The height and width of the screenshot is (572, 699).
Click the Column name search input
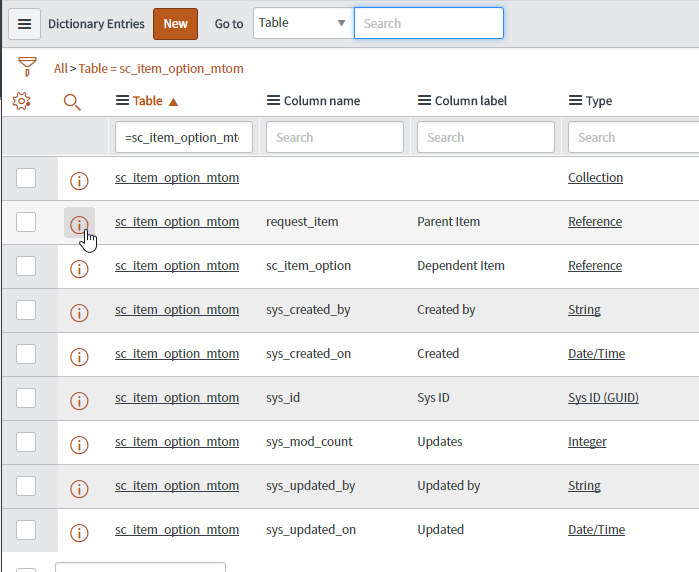click(x=335, y=137)
